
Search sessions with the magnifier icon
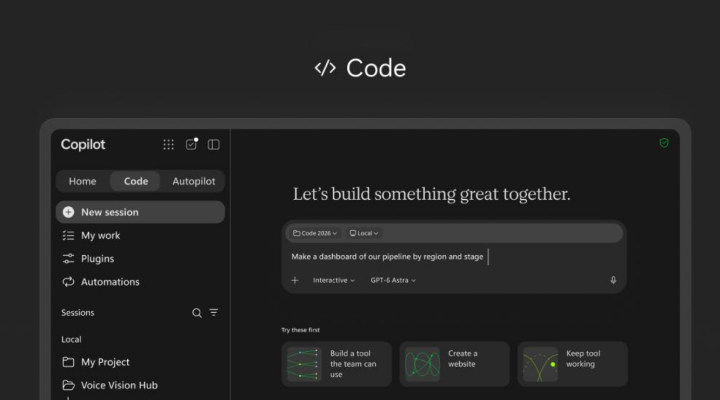pos(197,313)
